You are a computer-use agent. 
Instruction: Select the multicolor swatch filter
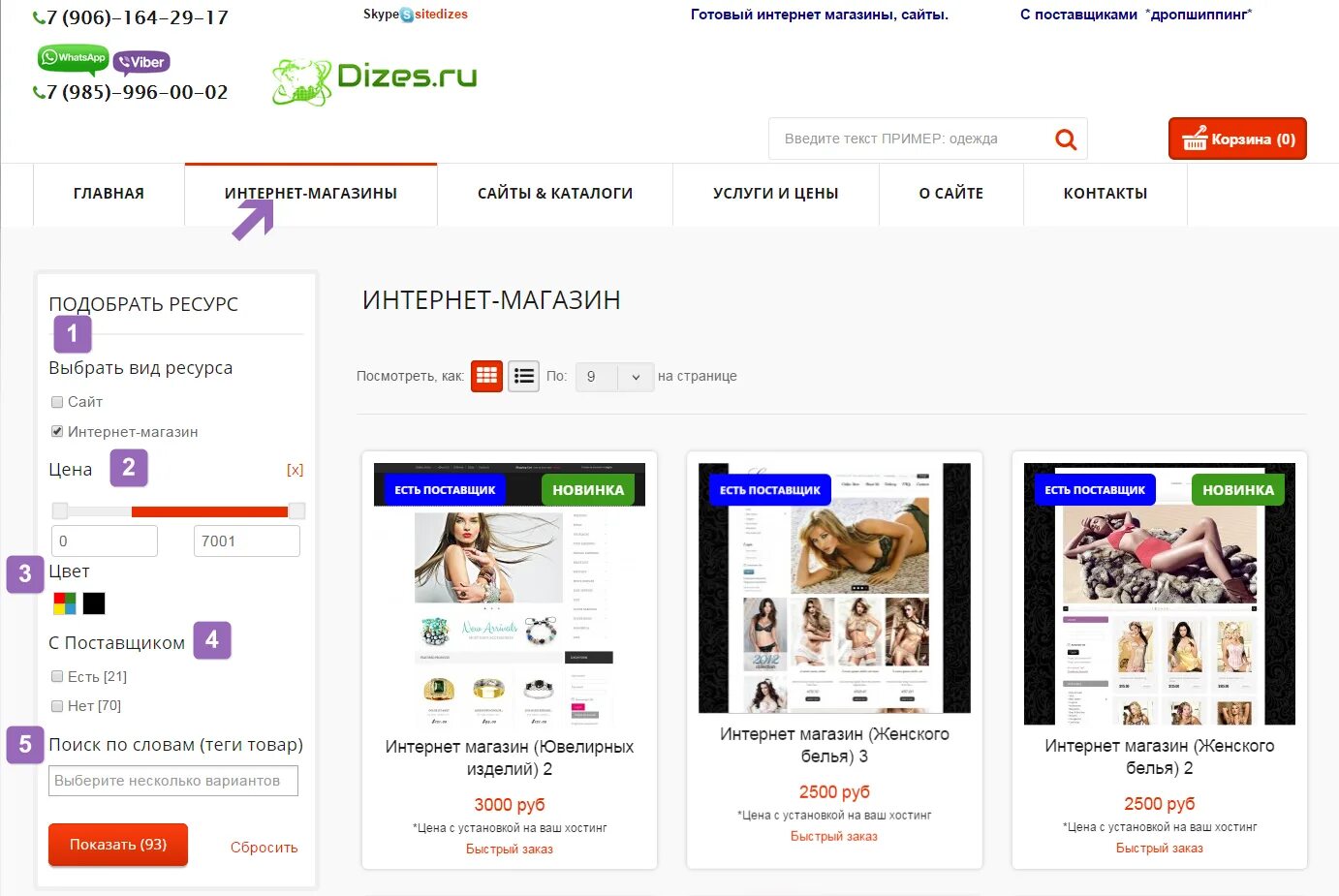point(65,603)
